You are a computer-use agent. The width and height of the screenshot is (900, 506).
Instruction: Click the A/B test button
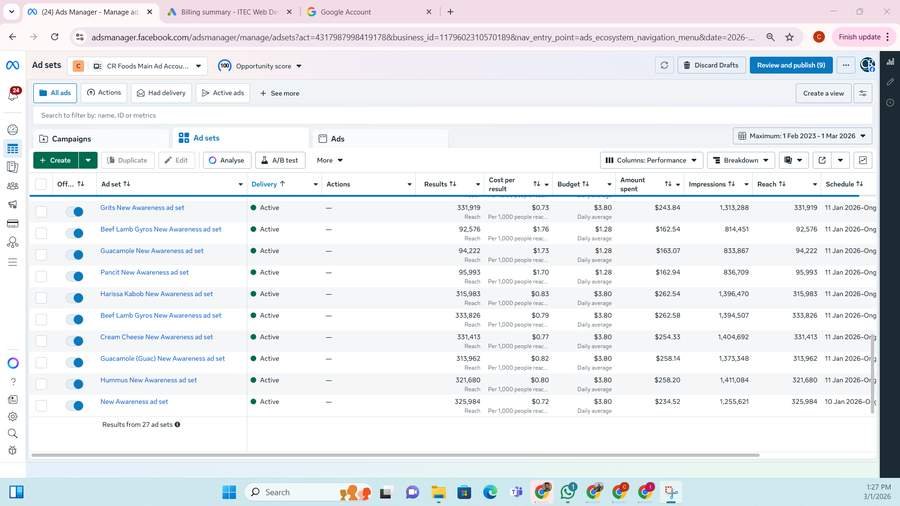point(280,160)
